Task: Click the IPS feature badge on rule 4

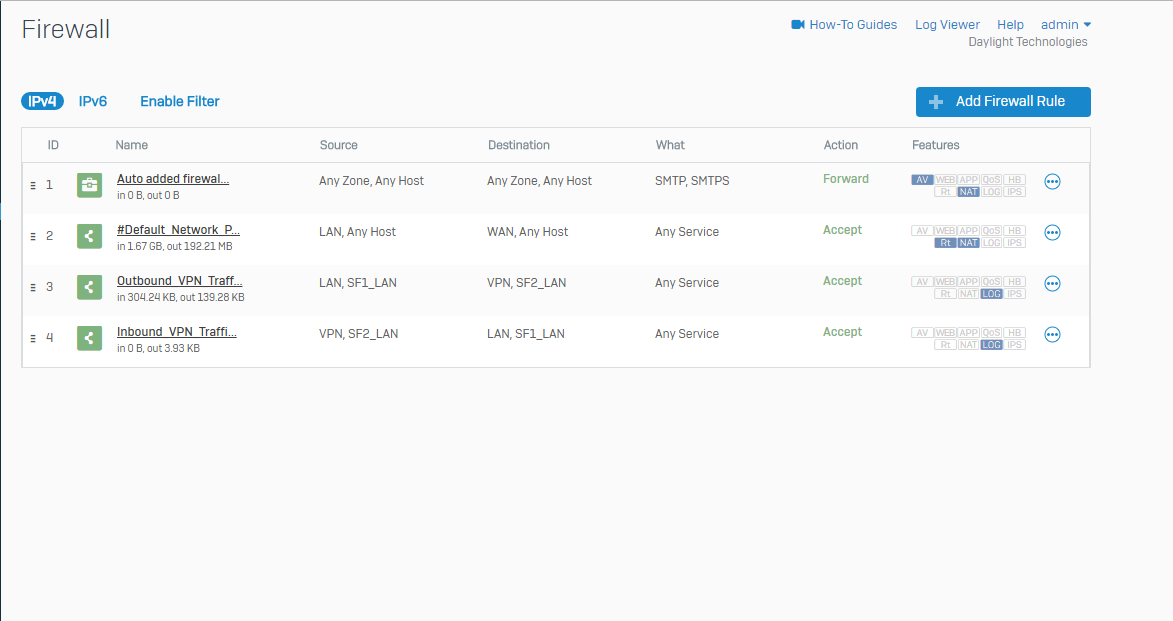Action: pos(1014,345)
